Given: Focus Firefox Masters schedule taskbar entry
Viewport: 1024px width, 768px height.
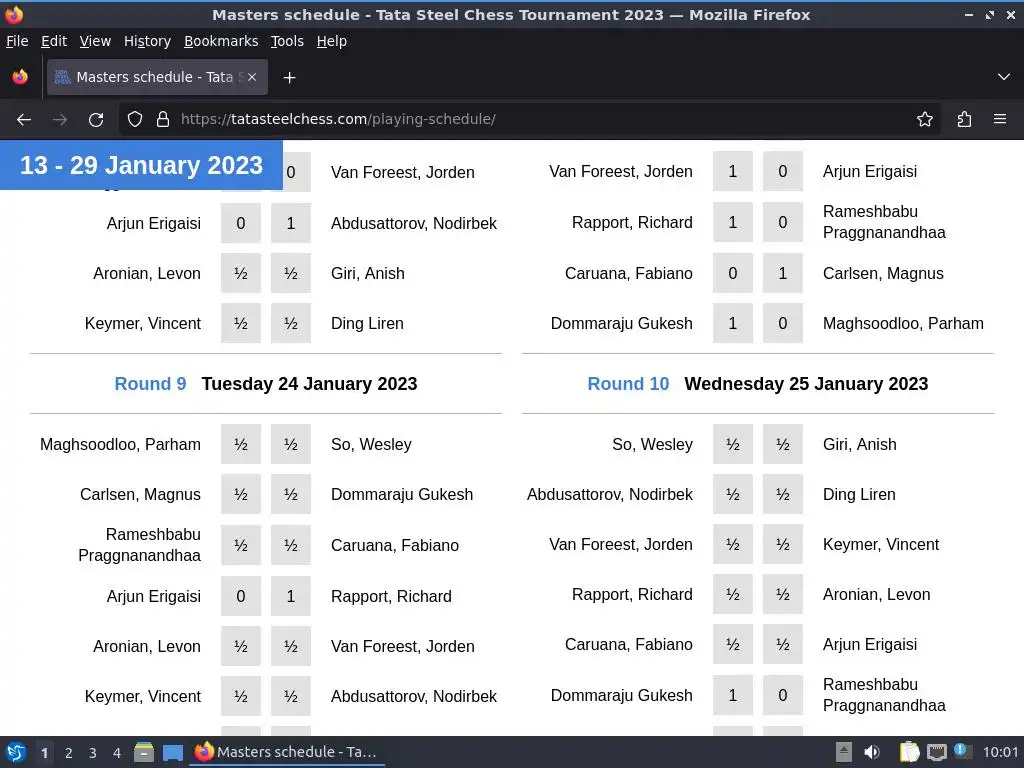Looking at the screenshot, I should pyautogui.click(x=287, y=752).
